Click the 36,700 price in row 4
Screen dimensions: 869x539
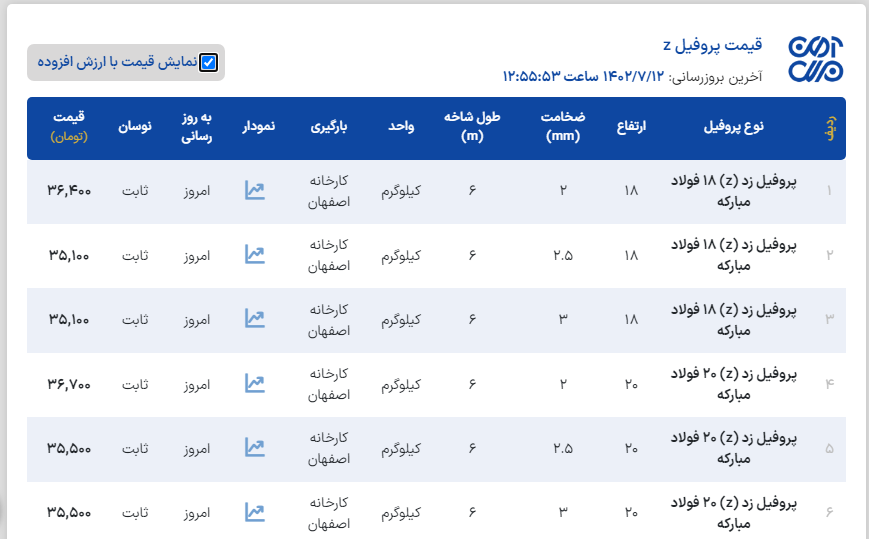coord(69,383)
